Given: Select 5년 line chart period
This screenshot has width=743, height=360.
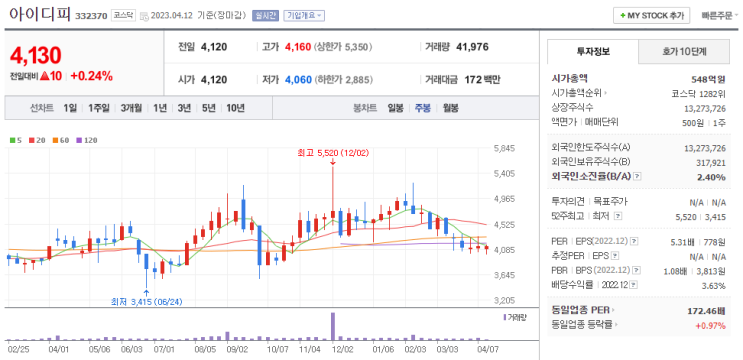Looking at the screenshot, I should [x=208, y=108].
